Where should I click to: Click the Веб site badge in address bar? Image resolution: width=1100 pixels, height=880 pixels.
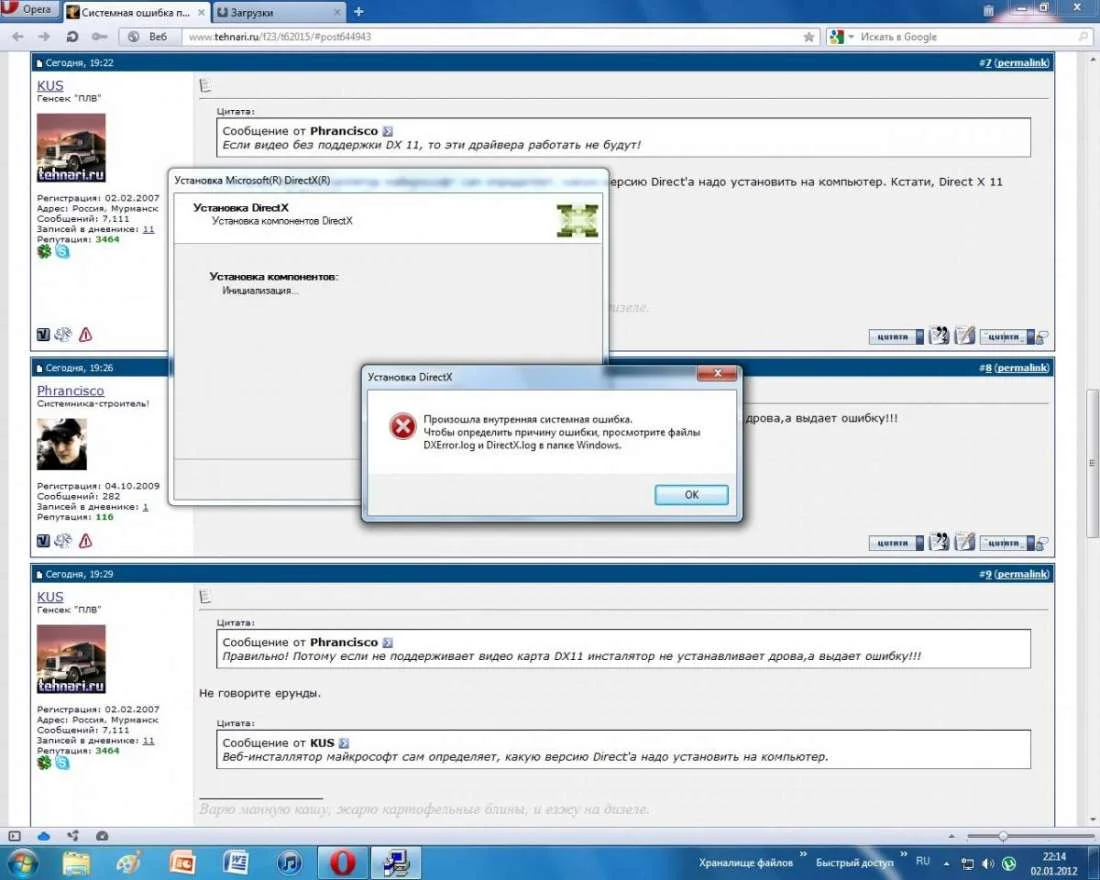coord(149,36)
